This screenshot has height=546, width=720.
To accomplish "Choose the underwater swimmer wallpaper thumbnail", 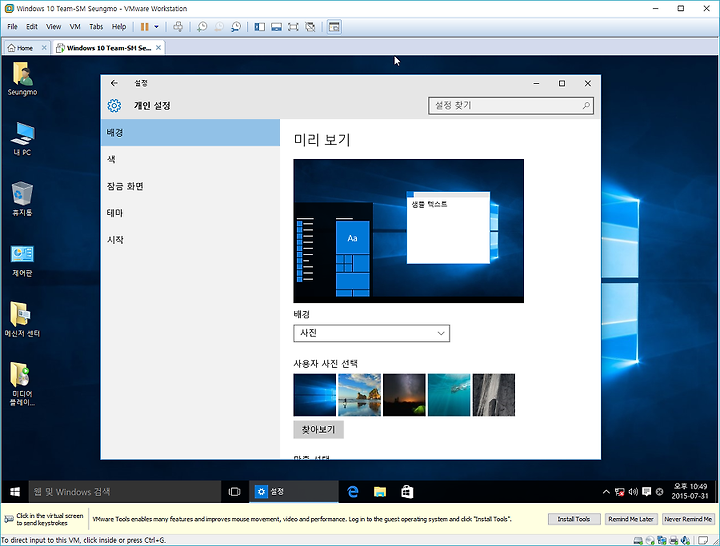I will point(449,395).
